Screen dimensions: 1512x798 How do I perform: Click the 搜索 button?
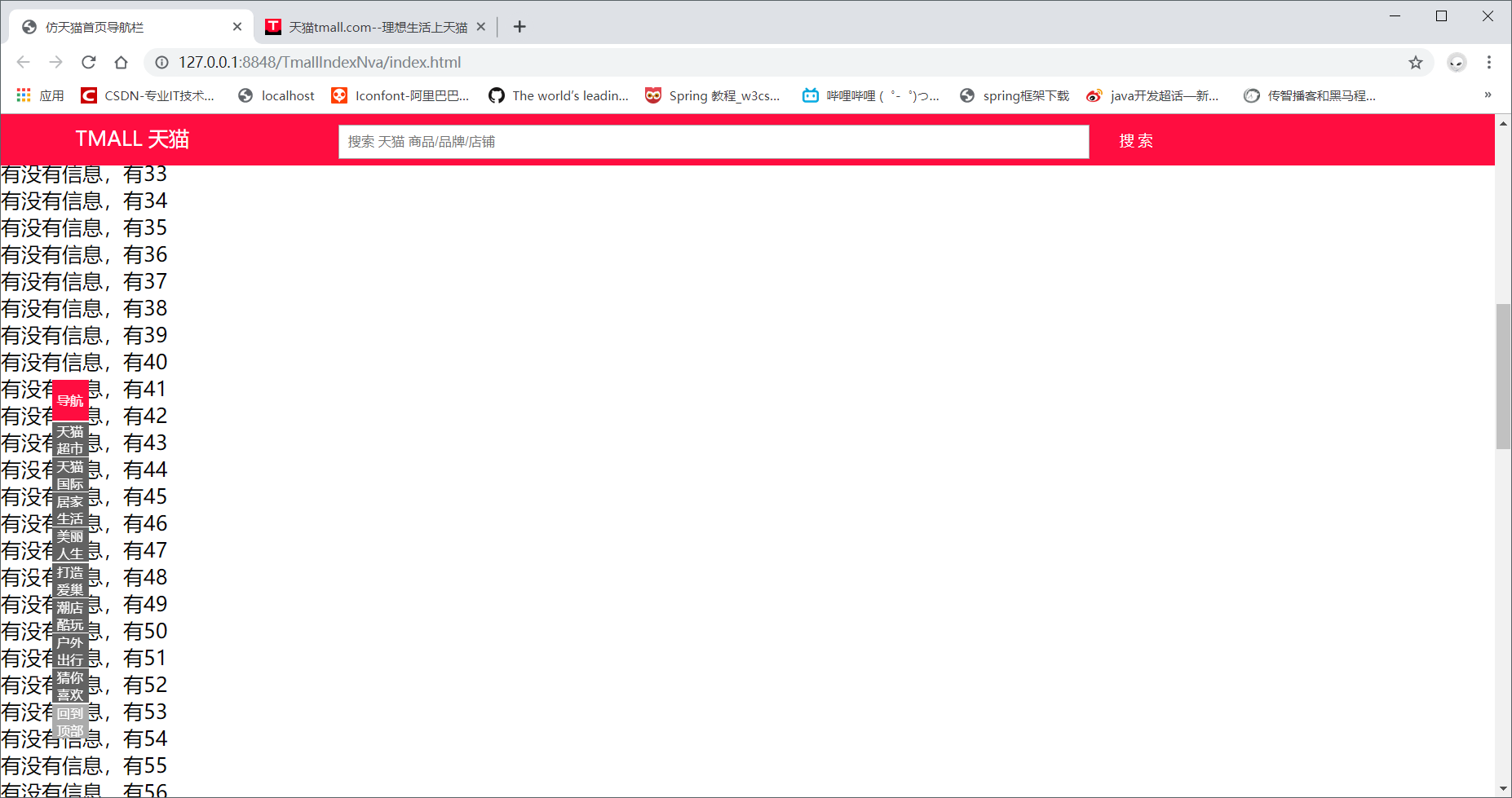pyautogui.click(x=1136, y=141)
